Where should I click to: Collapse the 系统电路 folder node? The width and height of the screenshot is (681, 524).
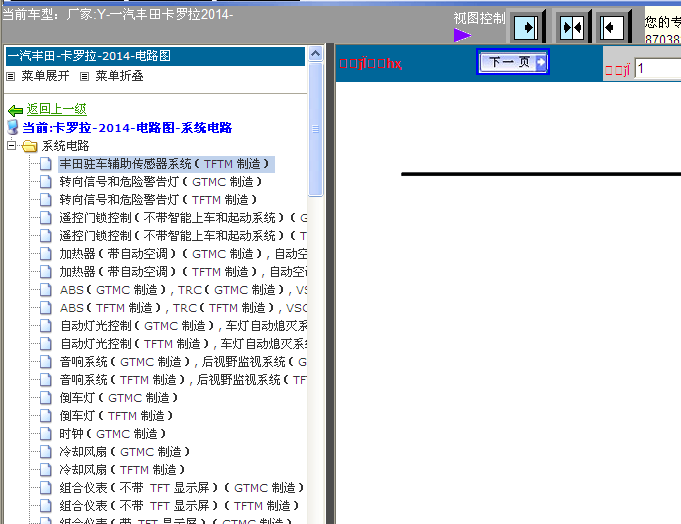point(12,145)
